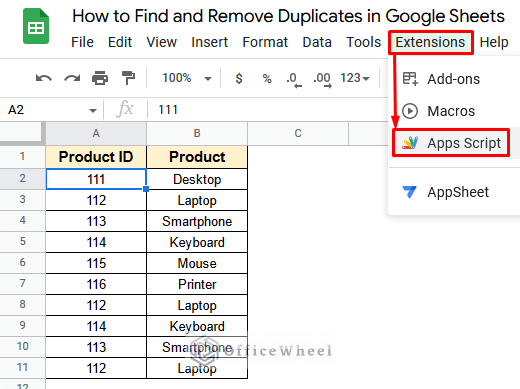Click 'Keyboard' cell in row 9
The height and width of the screenshot is (389, 520).
pos(197,326)
